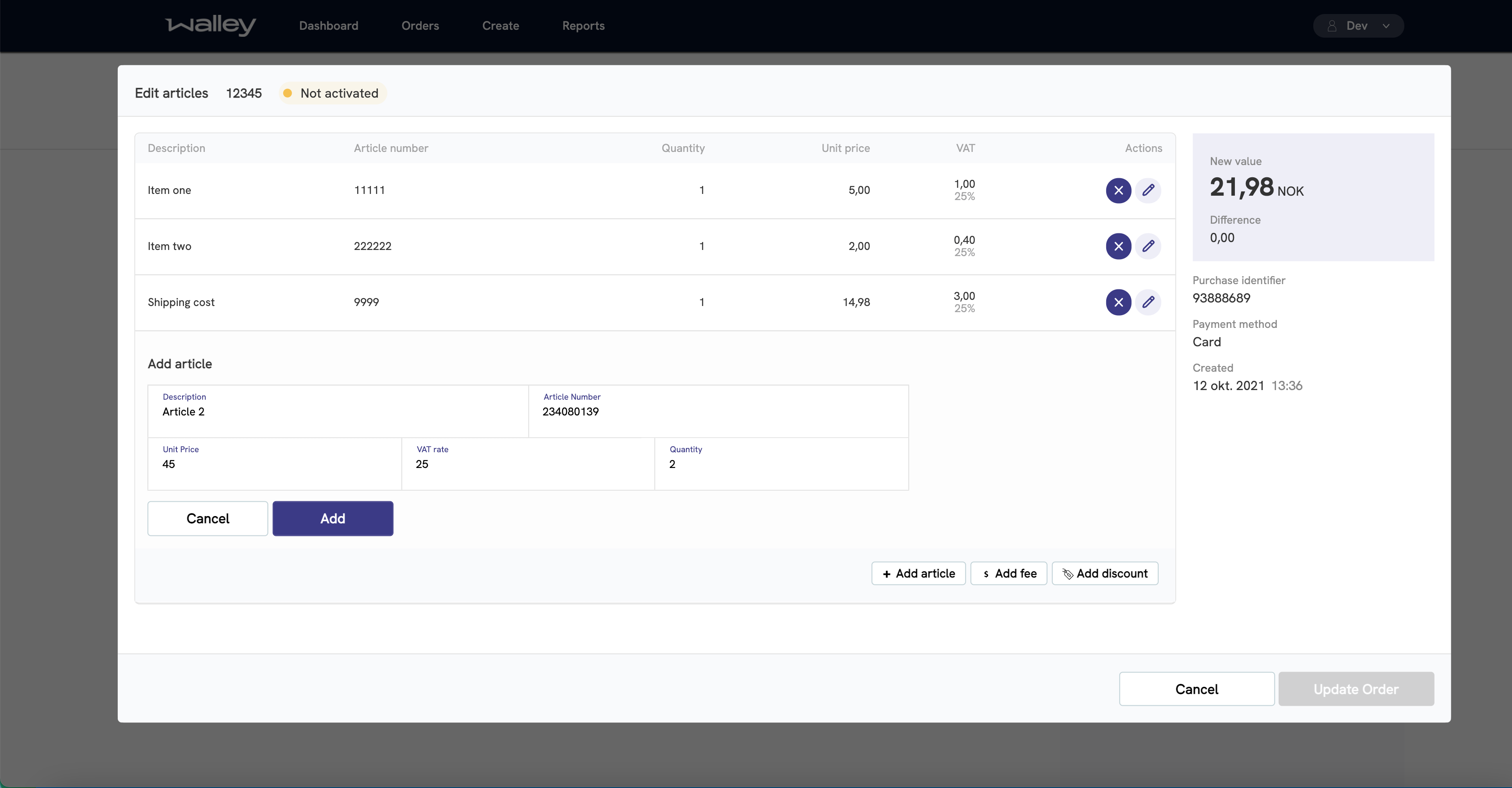
Task: Click unit price 14,98
Action: point(856,303)
